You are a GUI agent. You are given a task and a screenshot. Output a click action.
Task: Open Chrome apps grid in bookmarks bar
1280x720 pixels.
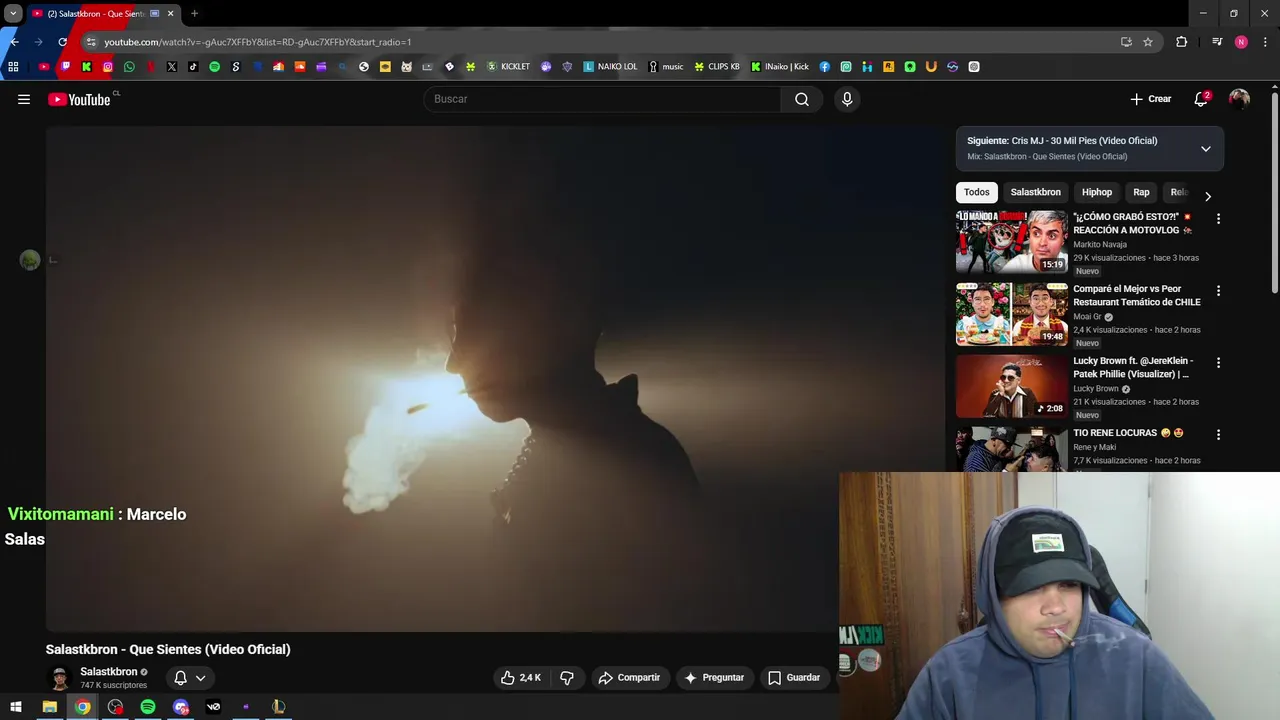[13, 67]
